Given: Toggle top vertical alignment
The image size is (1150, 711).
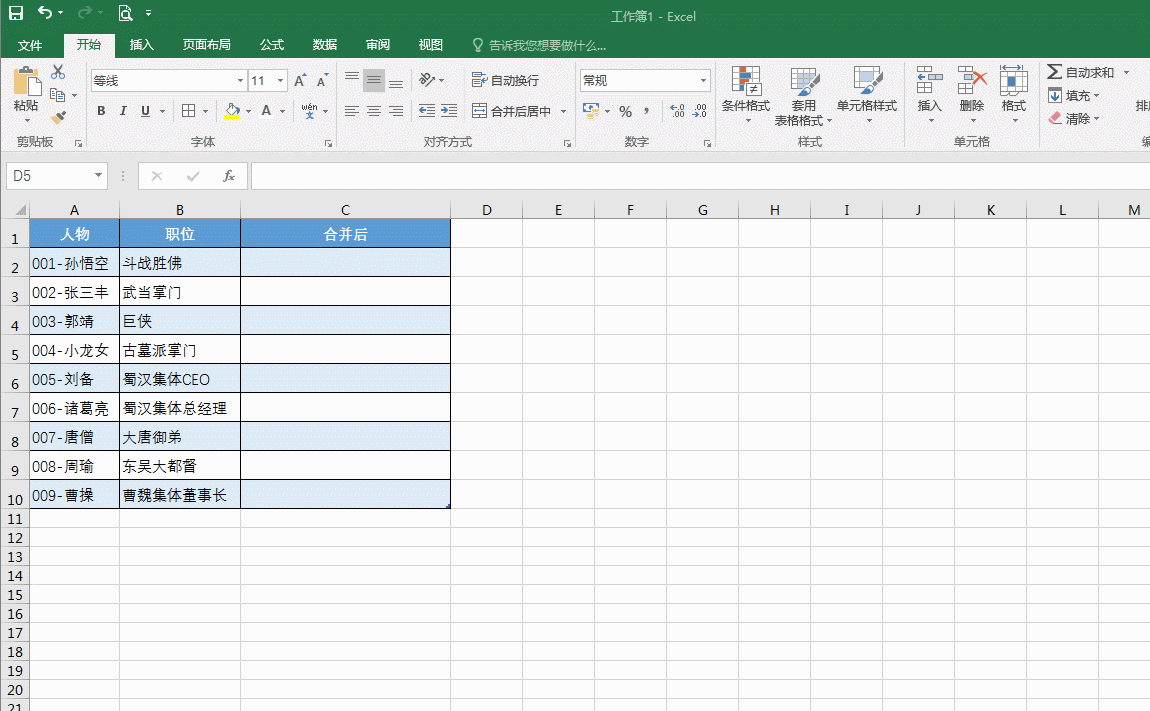Looking at the screenshot, I should click(x=352, y=79).
